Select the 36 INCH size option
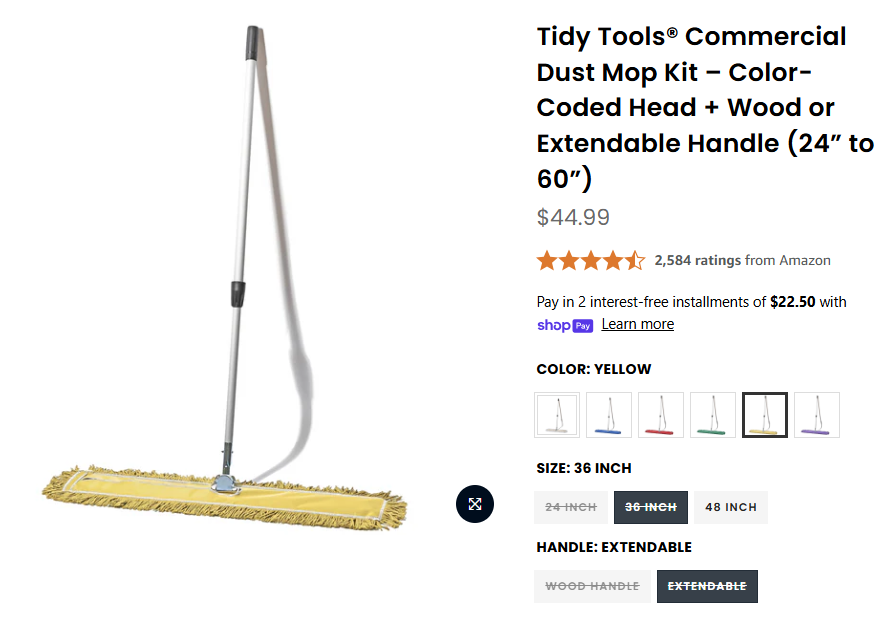Image resolution: width=893 pixels, height=636 pixels. coord(649,507)
